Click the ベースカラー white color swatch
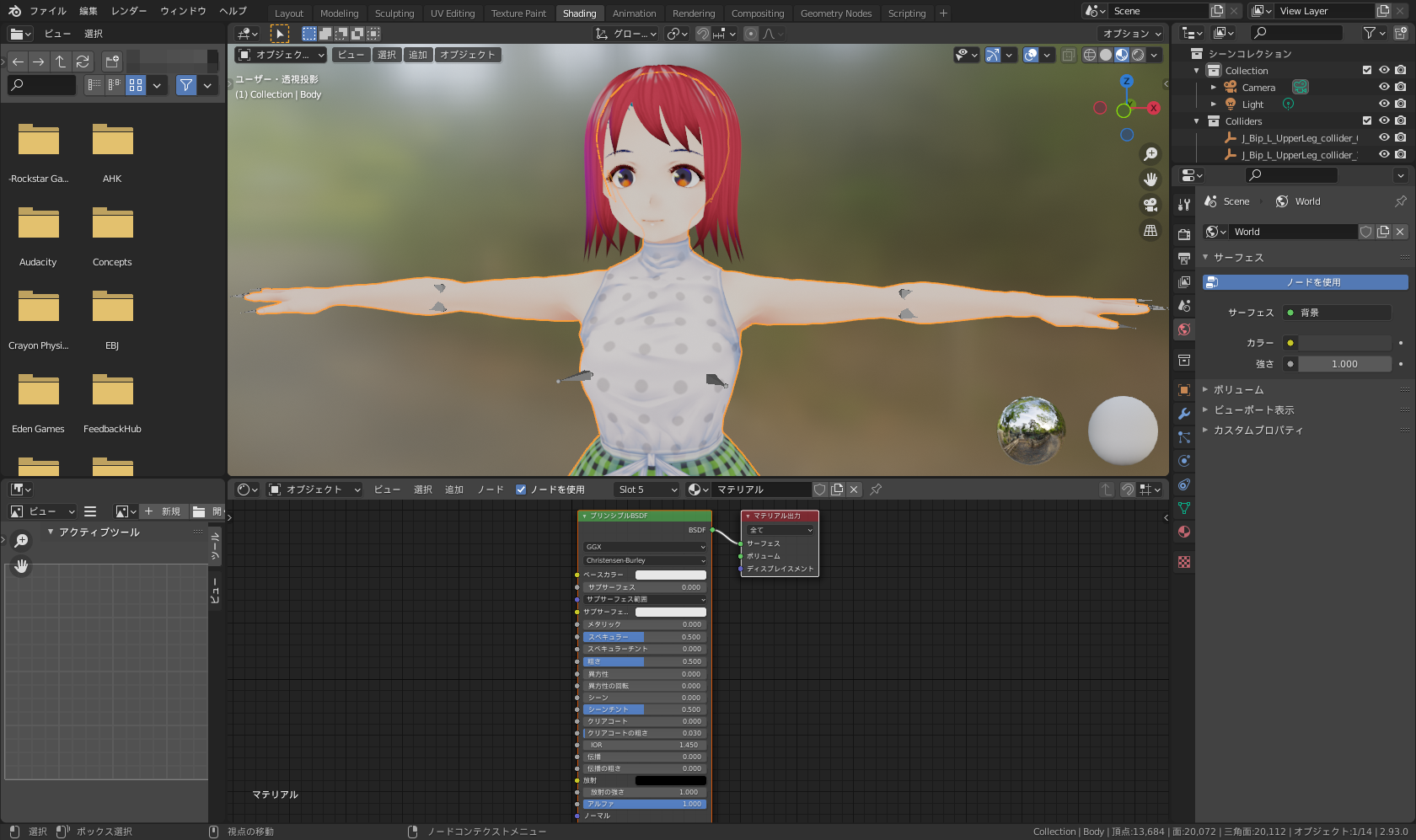Viewport: 1416px width, 840px height. coord(670,575)
